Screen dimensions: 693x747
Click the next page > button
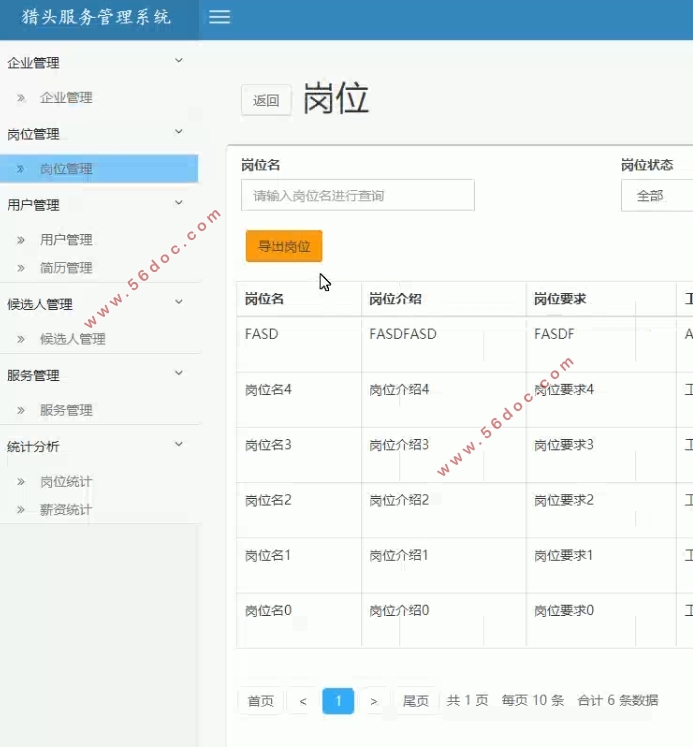click(374, 701)
